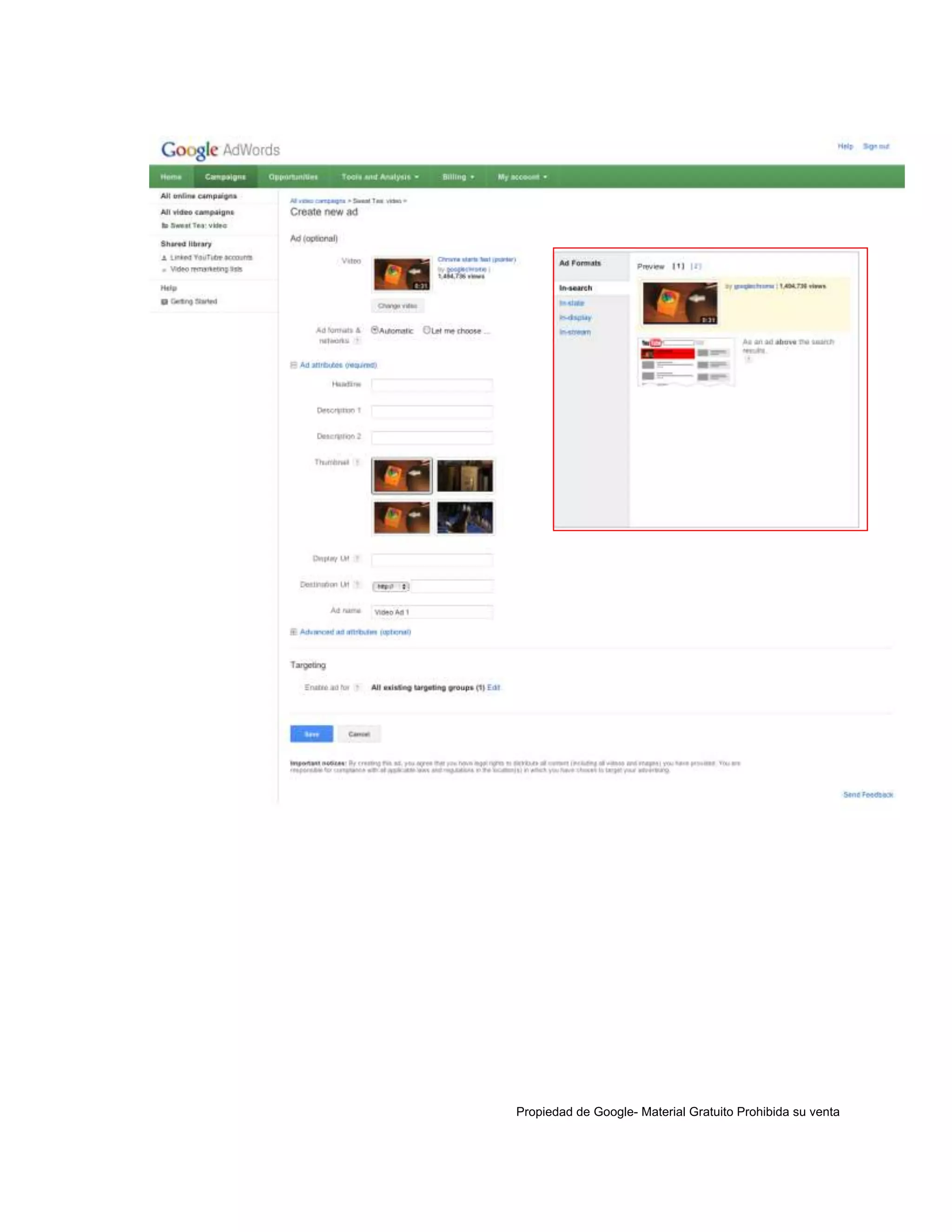952x1232 pixels.
Task: Open Getting Started help link
Action: pos(193,302)
